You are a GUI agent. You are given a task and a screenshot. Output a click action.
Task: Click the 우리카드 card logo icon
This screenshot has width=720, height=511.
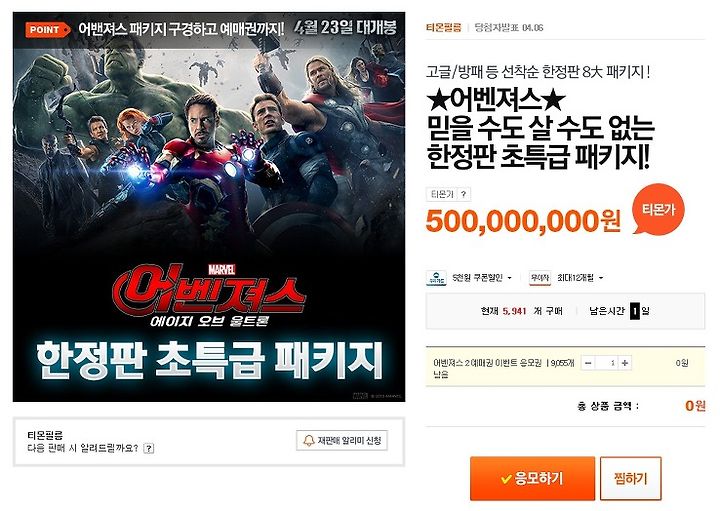coord(436,278)
